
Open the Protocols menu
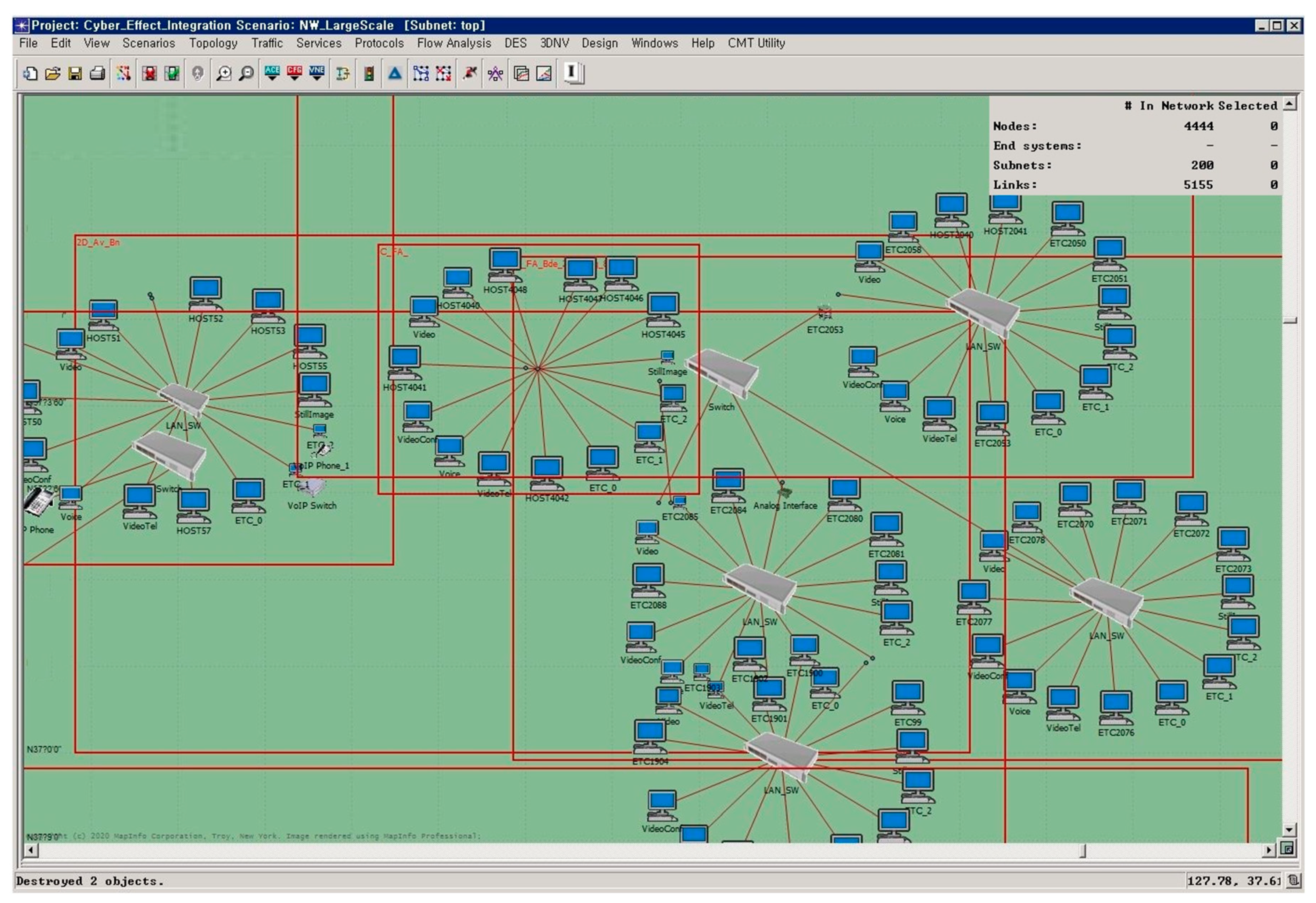pos(379,43)
